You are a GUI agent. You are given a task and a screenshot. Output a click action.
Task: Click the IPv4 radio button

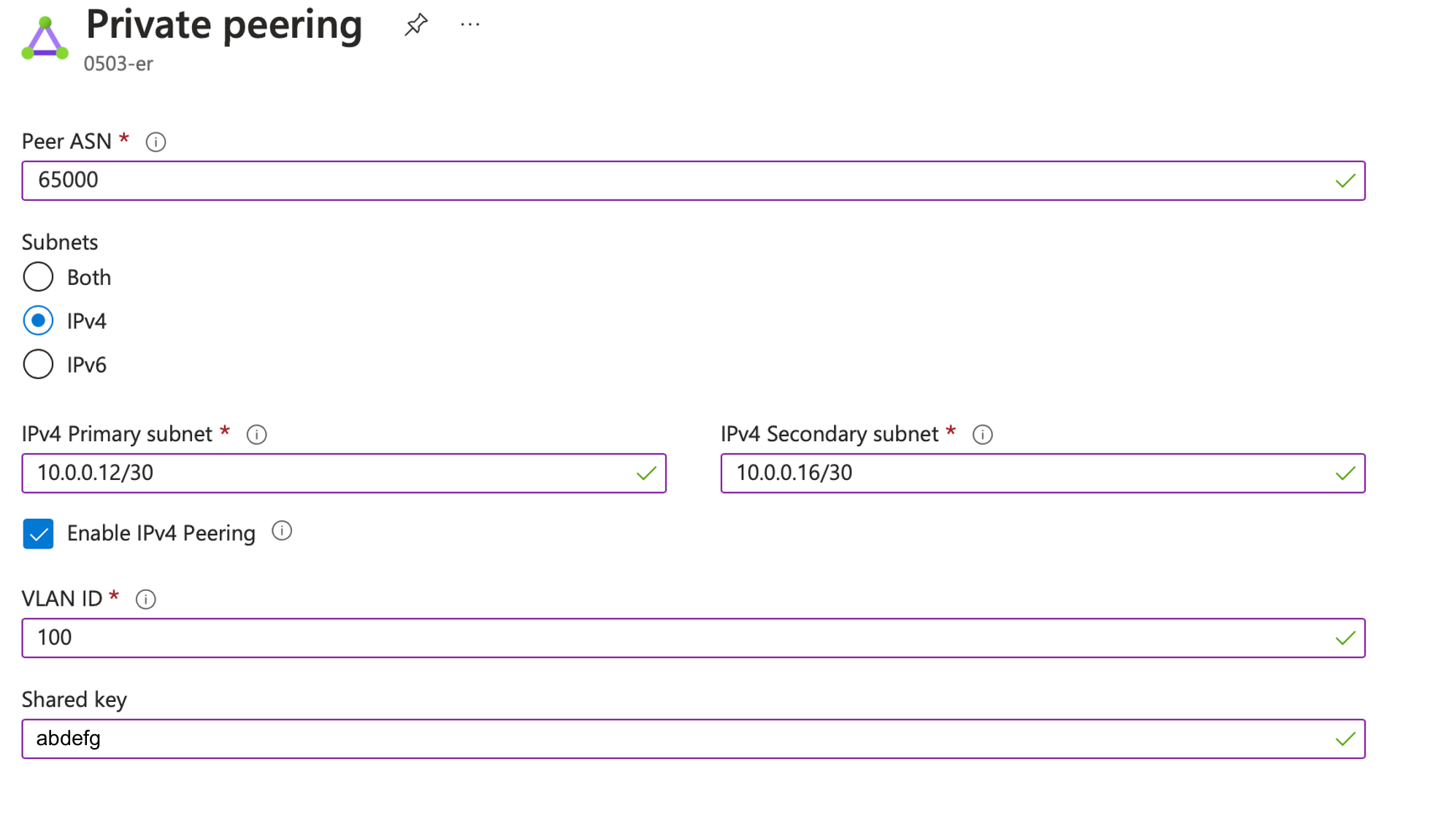(x=37, y=321)
